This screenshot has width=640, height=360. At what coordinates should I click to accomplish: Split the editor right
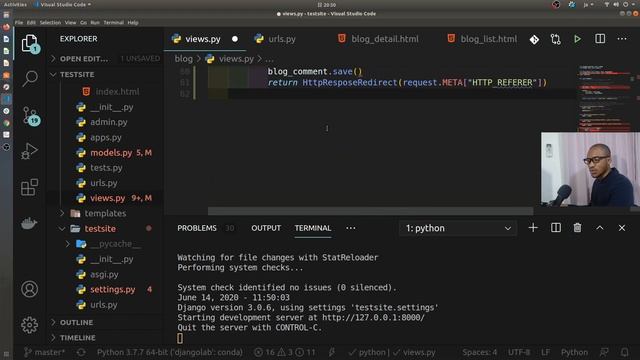600,39
